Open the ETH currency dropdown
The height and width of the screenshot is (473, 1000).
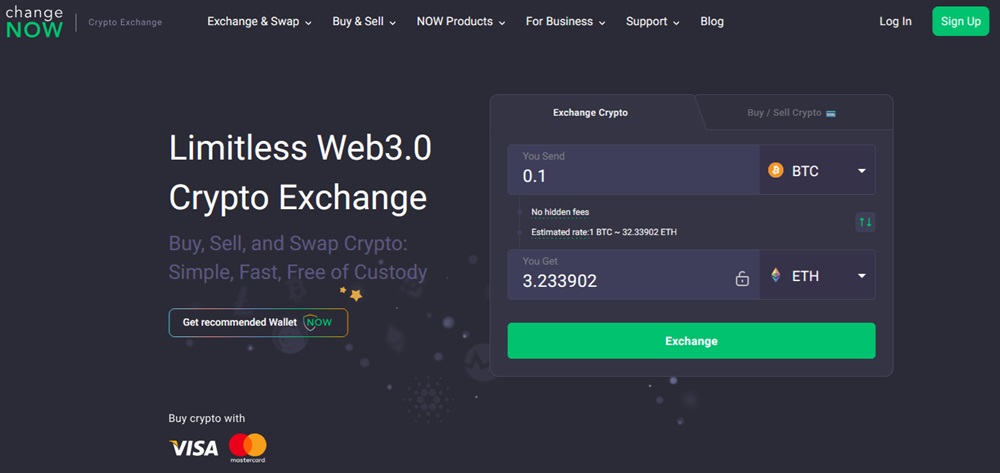click(861, 276)
